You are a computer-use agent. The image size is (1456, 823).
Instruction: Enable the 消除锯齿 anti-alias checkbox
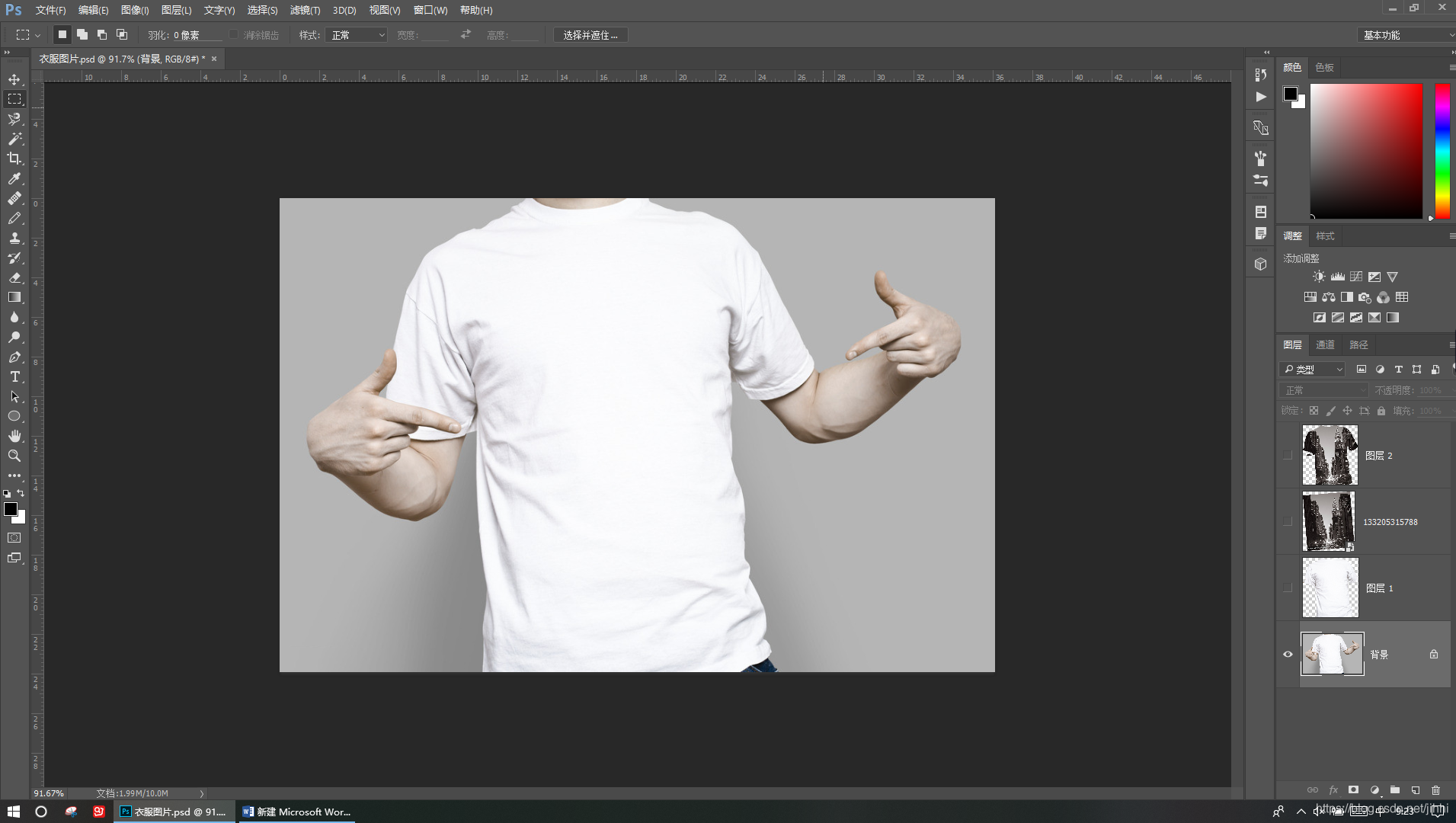[x=234, y=35]
